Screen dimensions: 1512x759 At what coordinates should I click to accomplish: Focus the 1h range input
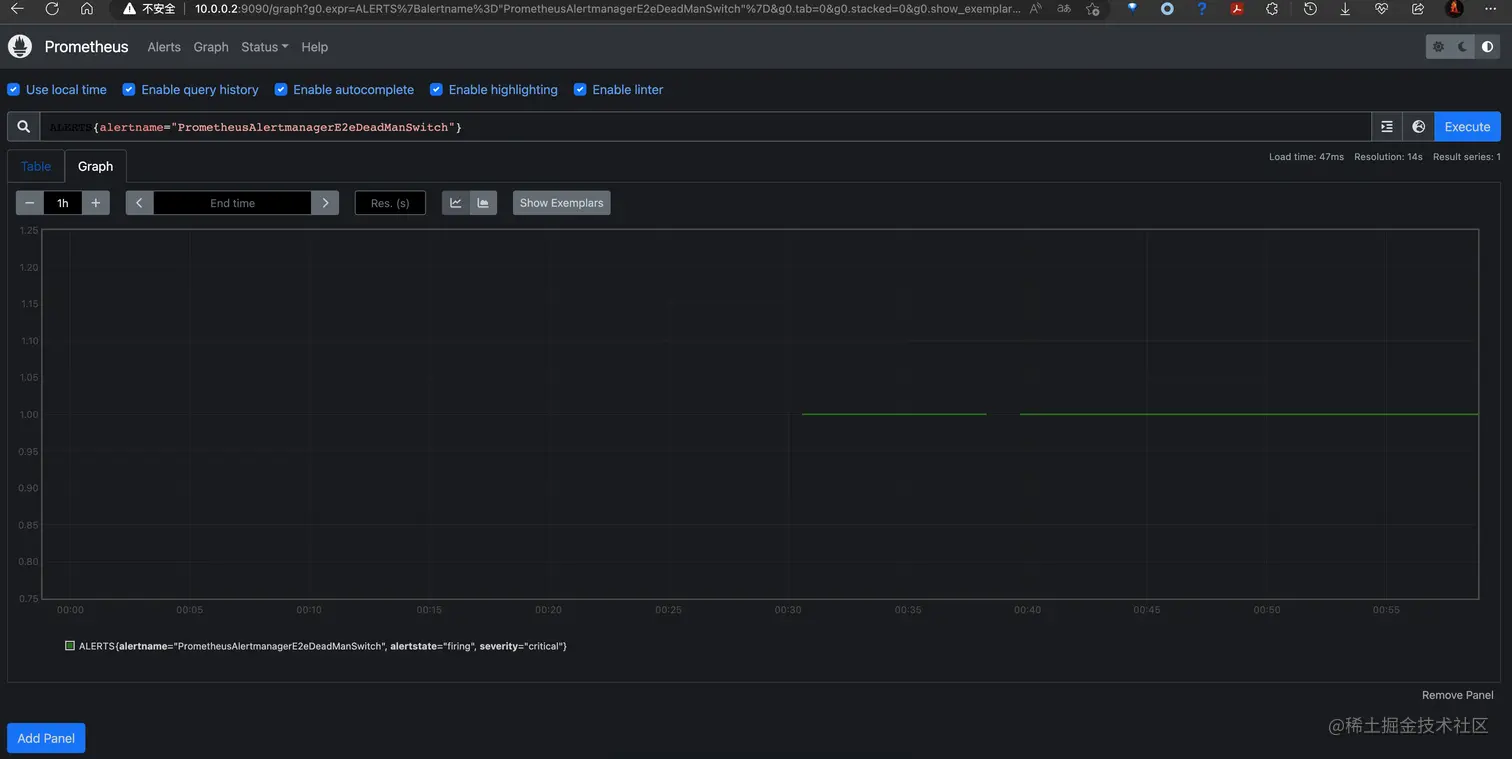pyautogui.click(x=63, y=203)
